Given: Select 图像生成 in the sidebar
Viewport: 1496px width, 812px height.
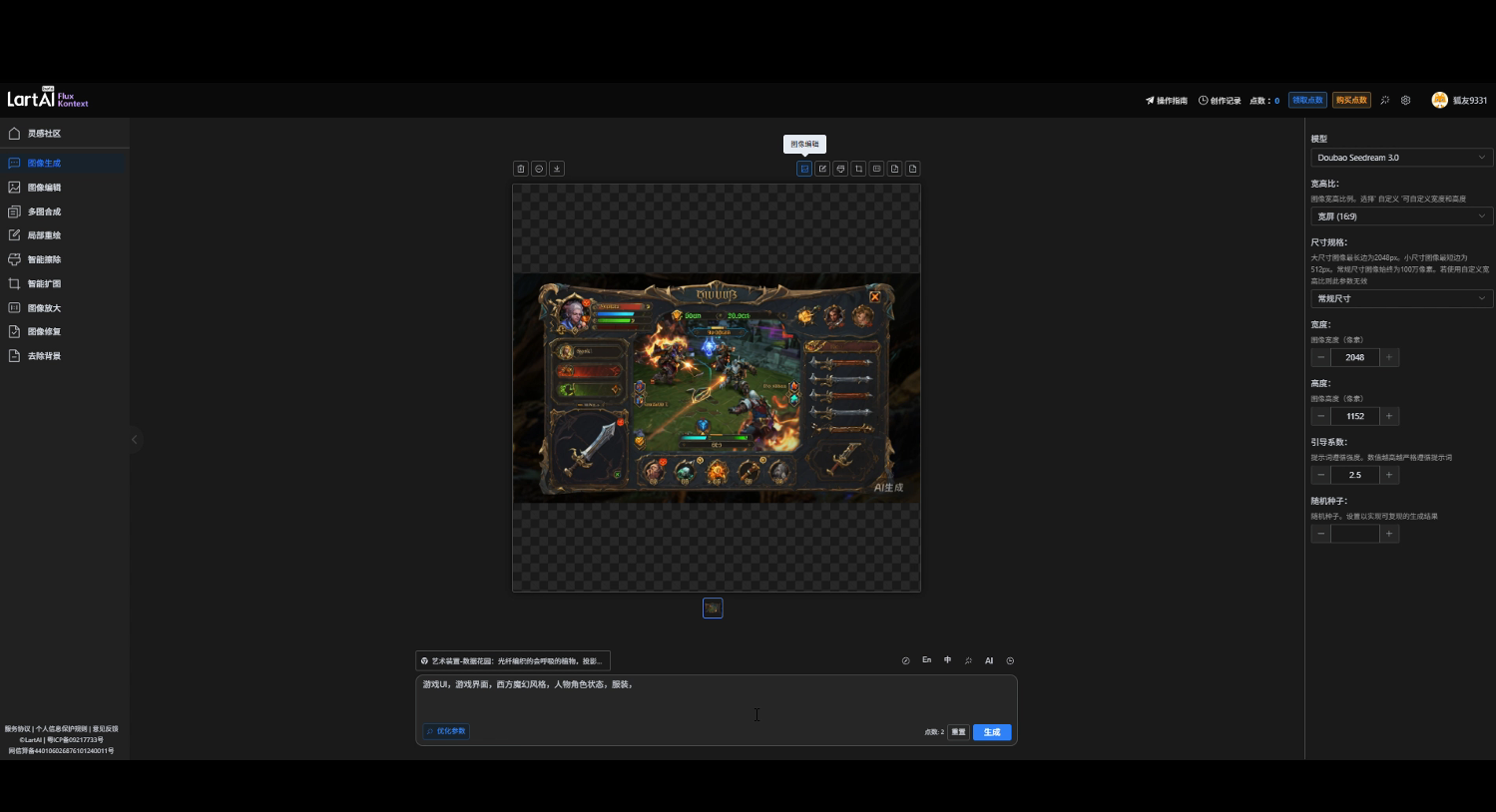Looking at the screenshot, I should (64, 163).
